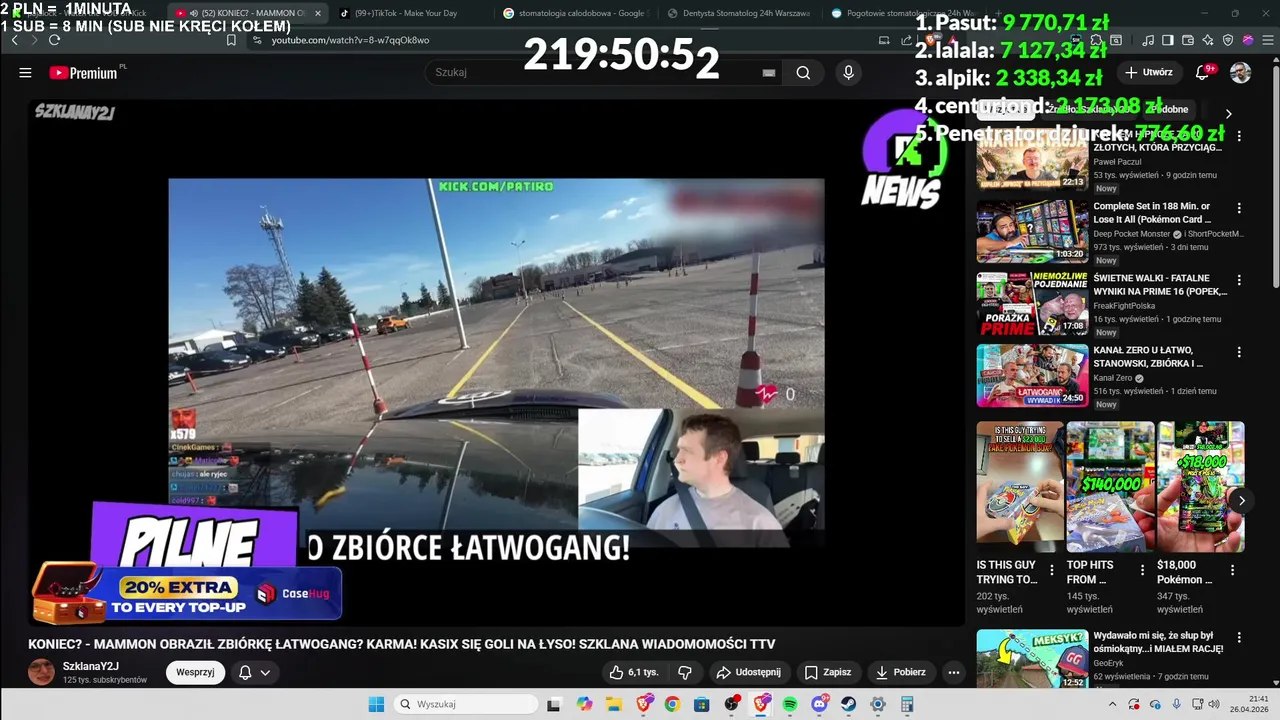Open Steam from the taskbar
Viewport: 1280px width, 720px height.
tap(849, 704)
